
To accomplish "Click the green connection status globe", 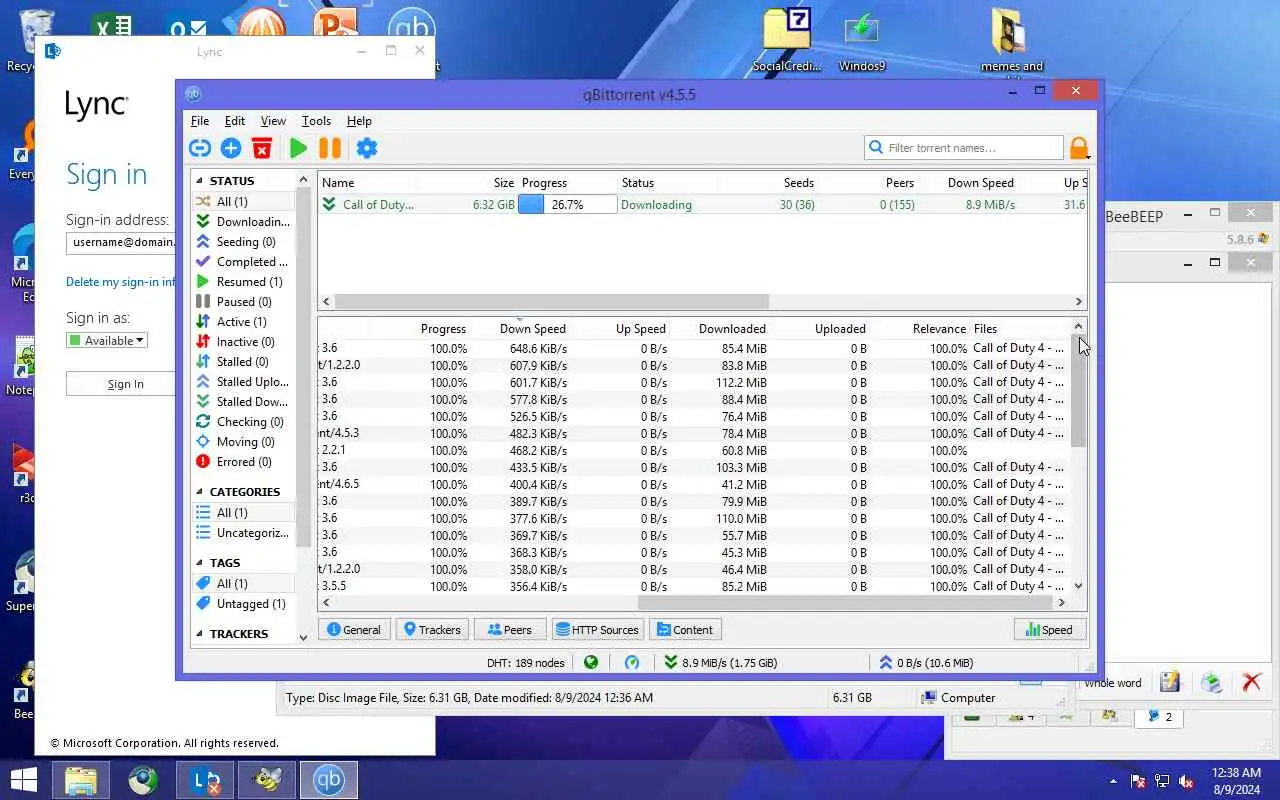I will (591, 662).
